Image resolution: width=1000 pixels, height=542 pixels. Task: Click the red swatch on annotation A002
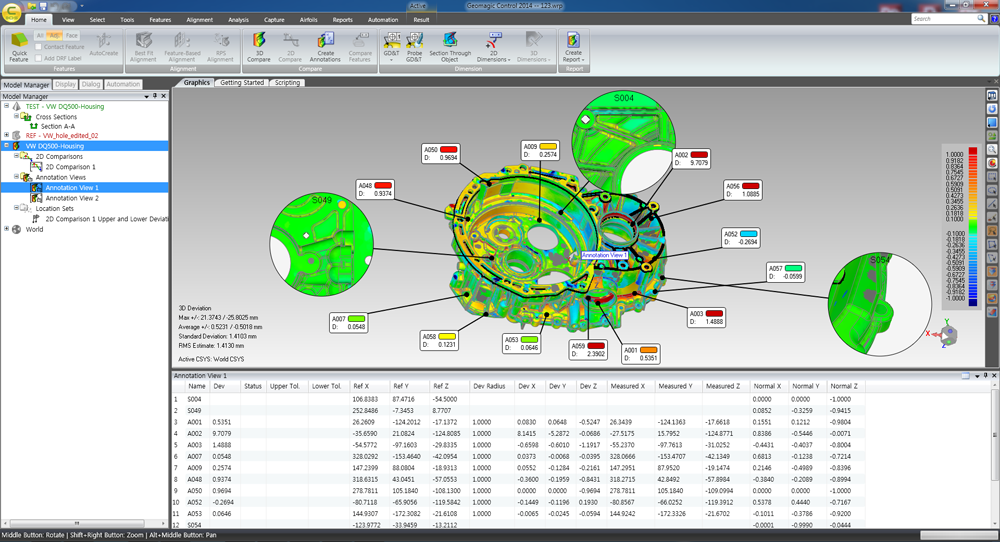pyautogui.click(x=697, y=155)
